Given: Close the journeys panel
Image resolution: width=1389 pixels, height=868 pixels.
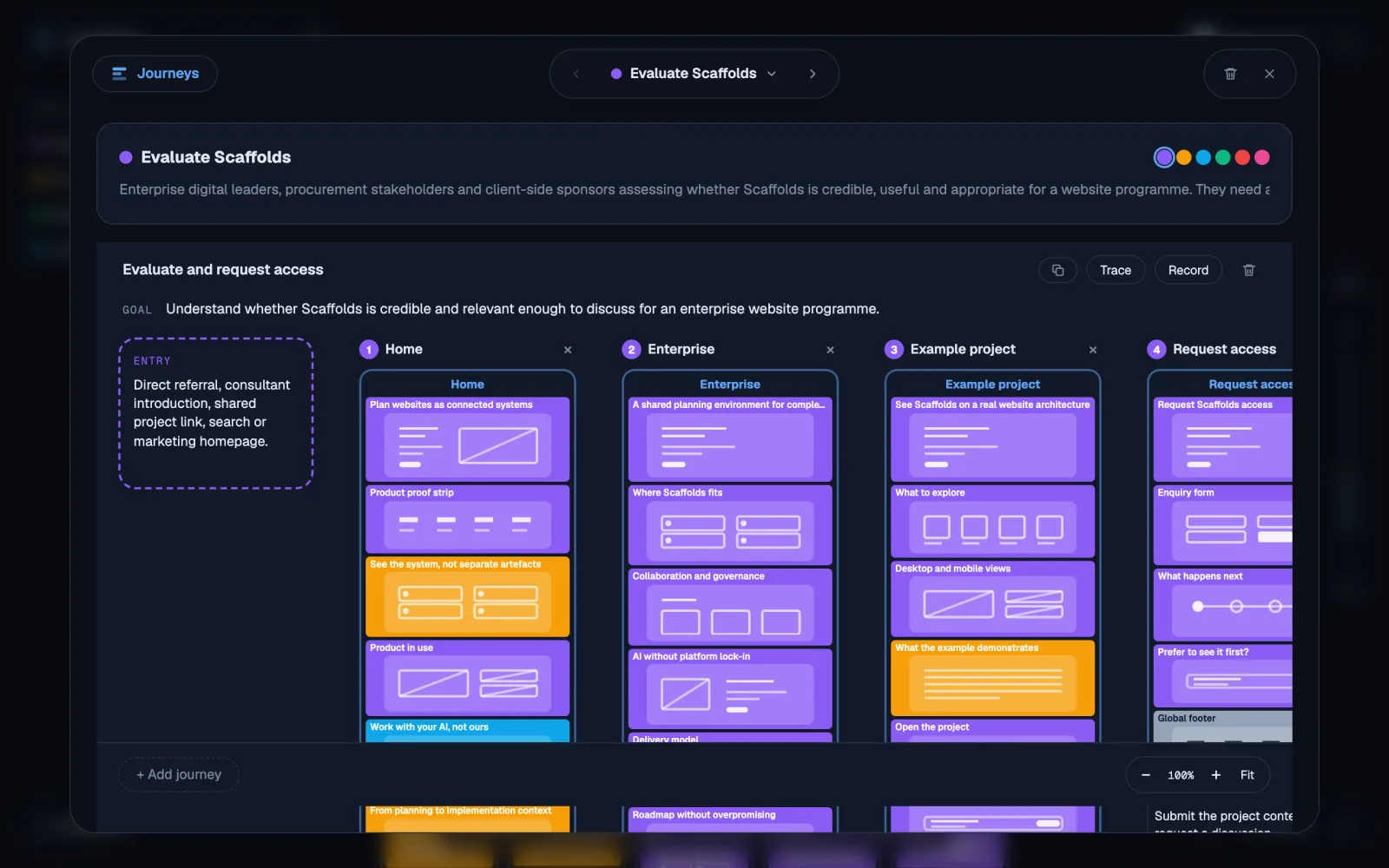Looking at the screenshot, I should coord(1269,74).
